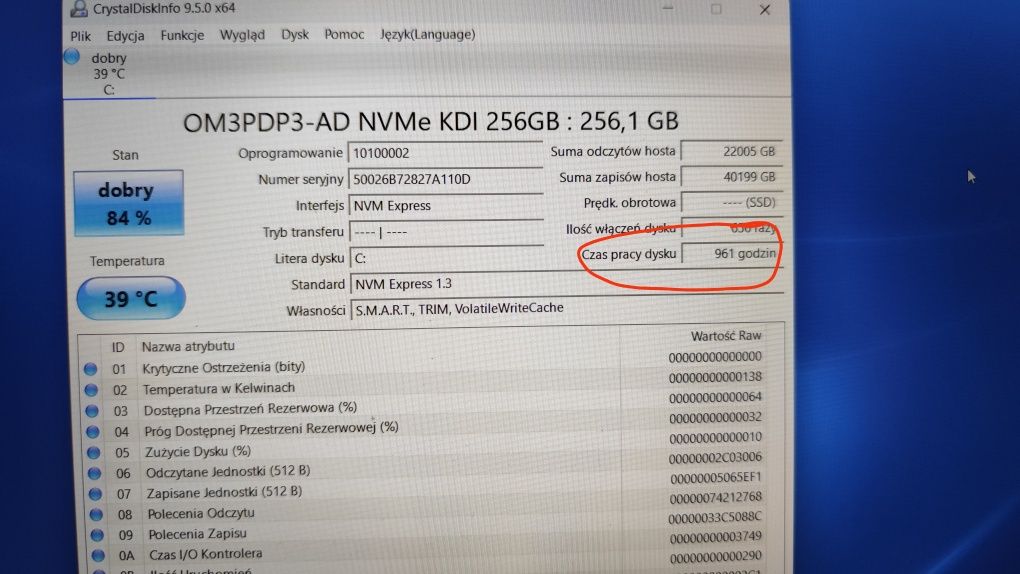
Task: Select the dobry 39 °C C: disk tab
Action: [109, 74]
